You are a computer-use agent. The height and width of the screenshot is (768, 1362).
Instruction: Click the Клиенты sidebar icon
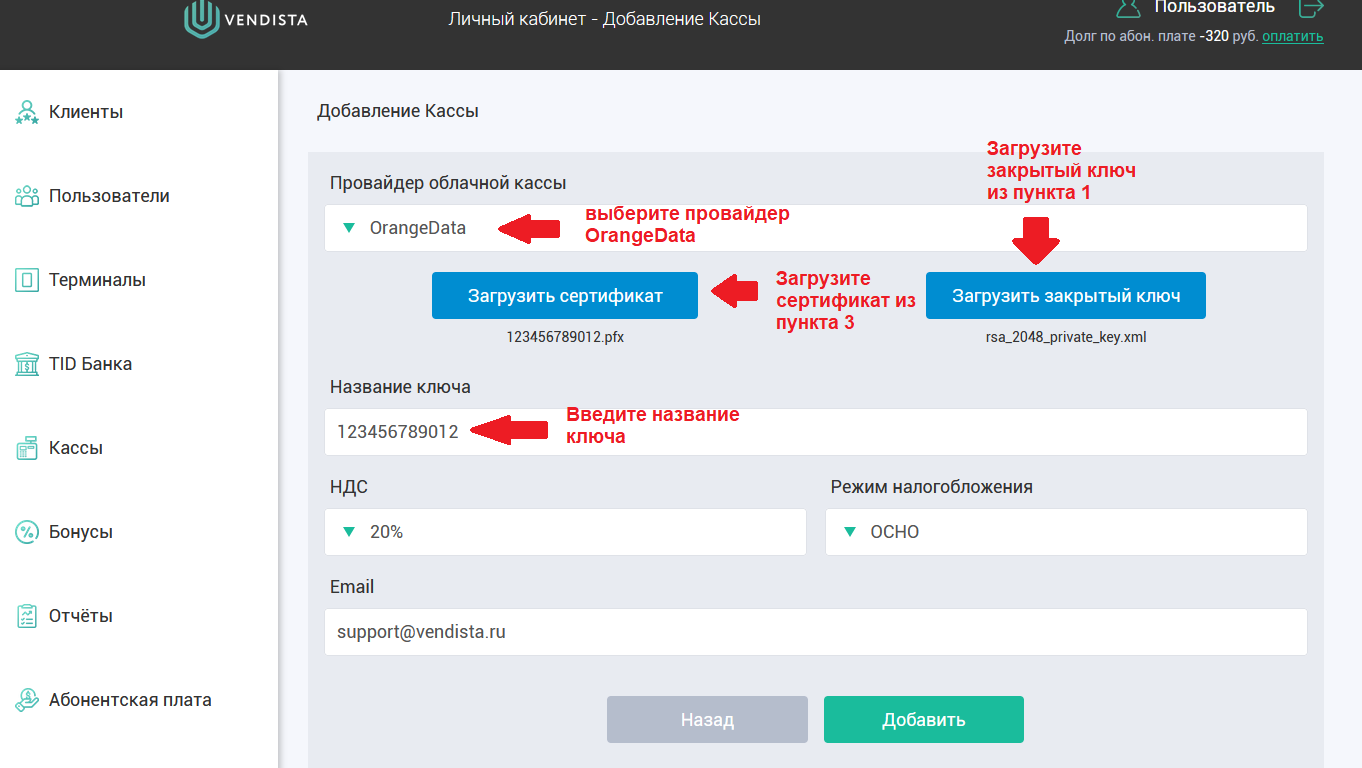click(27, 112)
